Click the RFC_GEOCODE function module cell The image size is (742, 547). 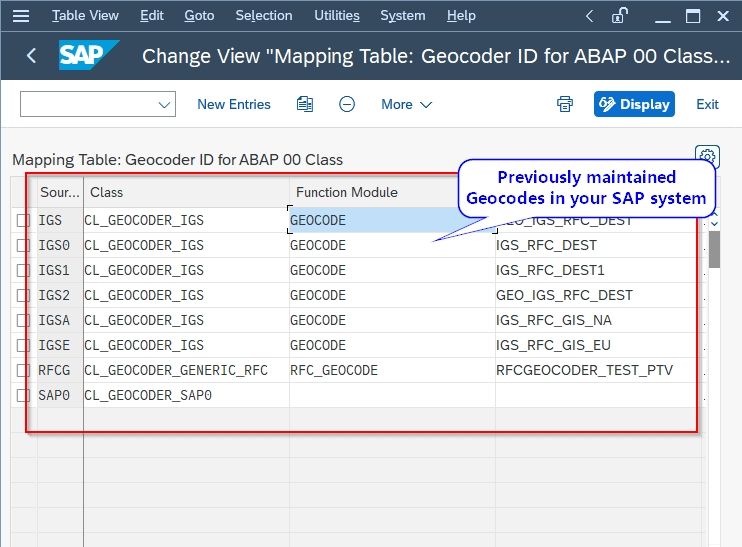point(392,371)
